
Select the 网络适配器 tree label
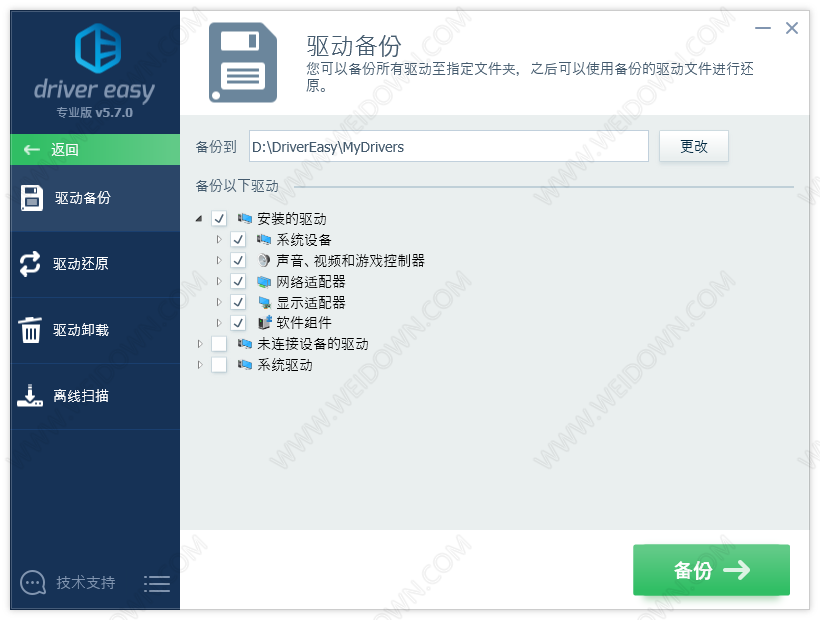(x=311, y=281)
